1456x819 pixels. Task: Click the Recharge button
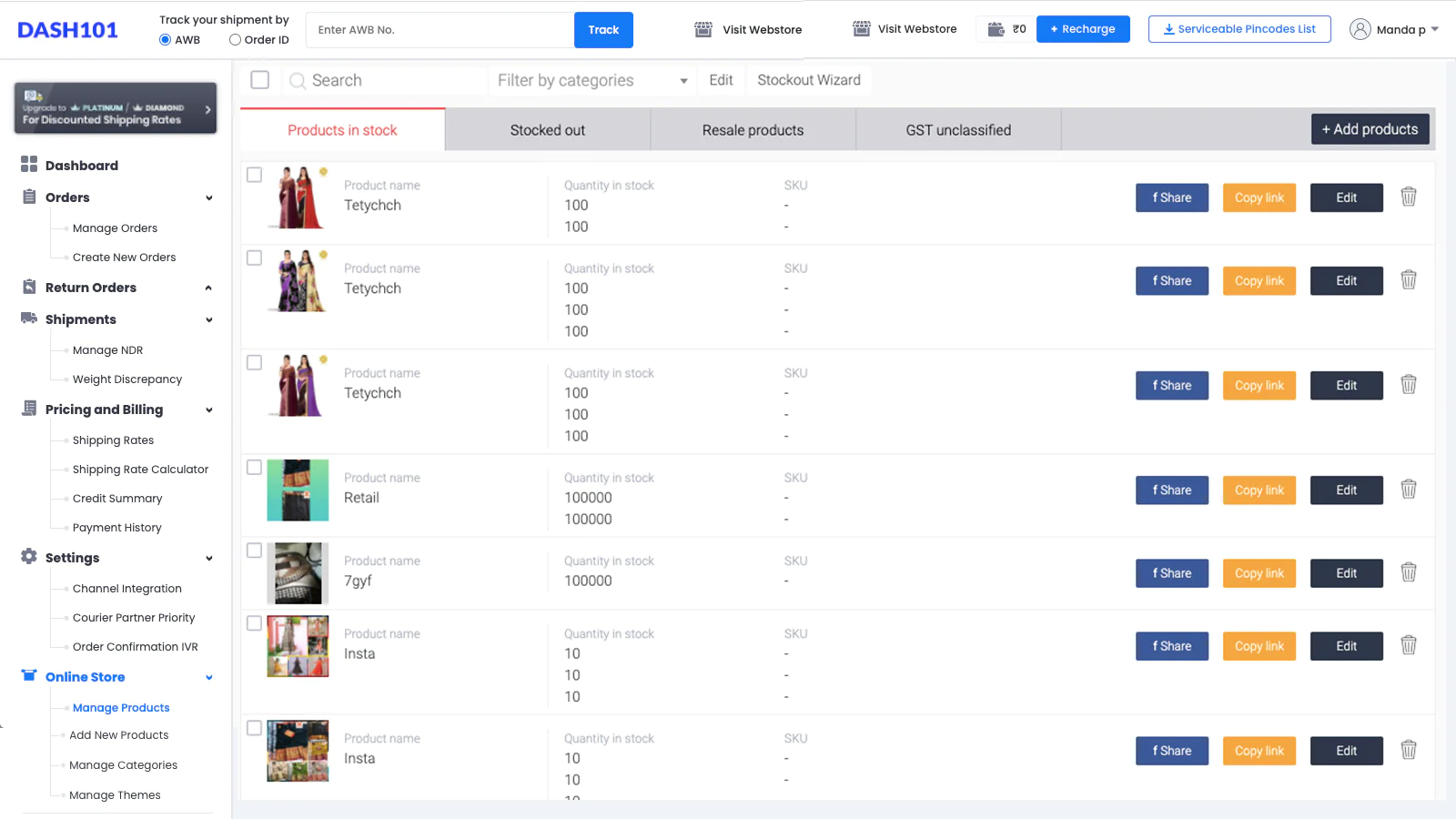[x=1082, y=29]
